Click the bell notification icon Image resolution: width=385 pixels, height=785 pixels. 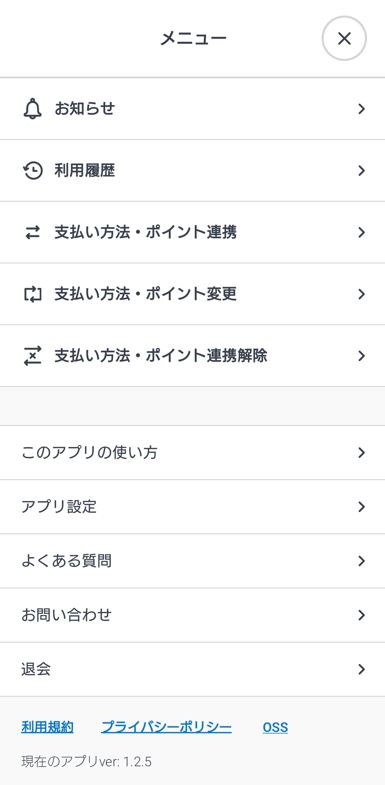[33, 109]
